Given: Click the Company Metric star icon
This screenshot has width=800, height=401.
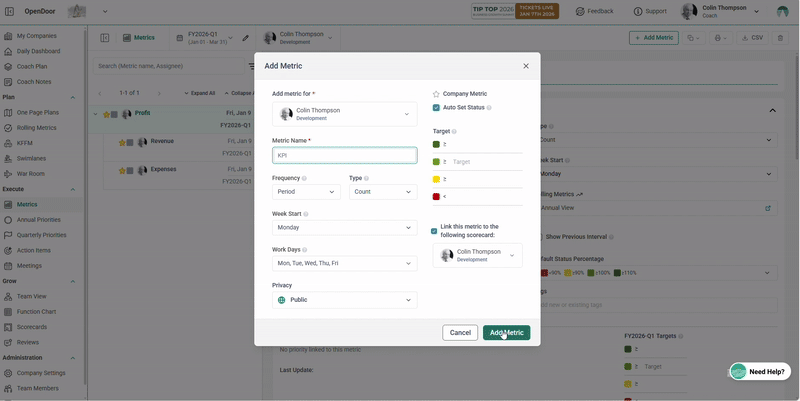Looking at the screenshot, I should click(x=436, y=94).
